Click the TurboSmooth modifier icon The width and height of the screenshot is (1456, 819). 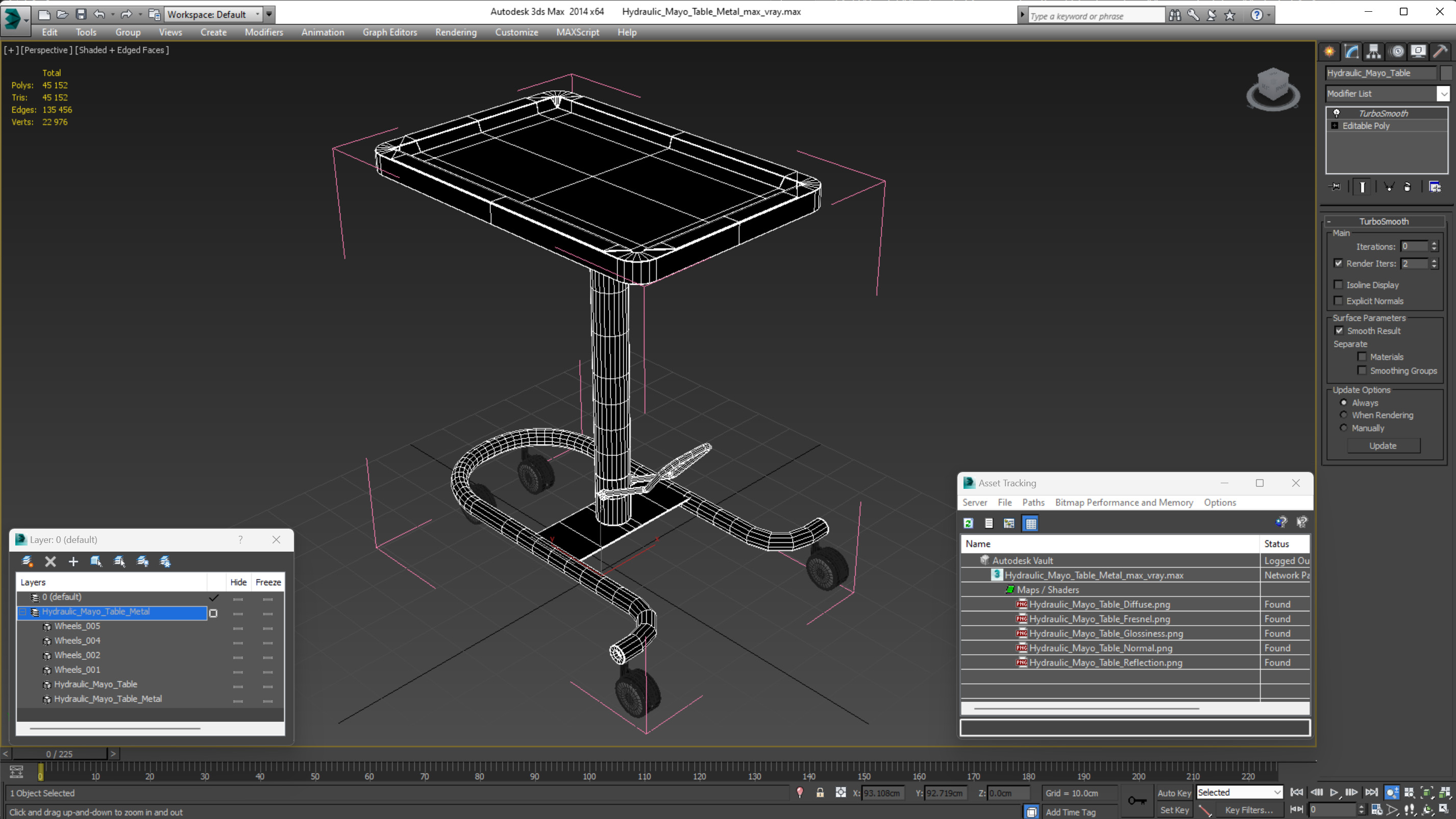(1337, 112)
